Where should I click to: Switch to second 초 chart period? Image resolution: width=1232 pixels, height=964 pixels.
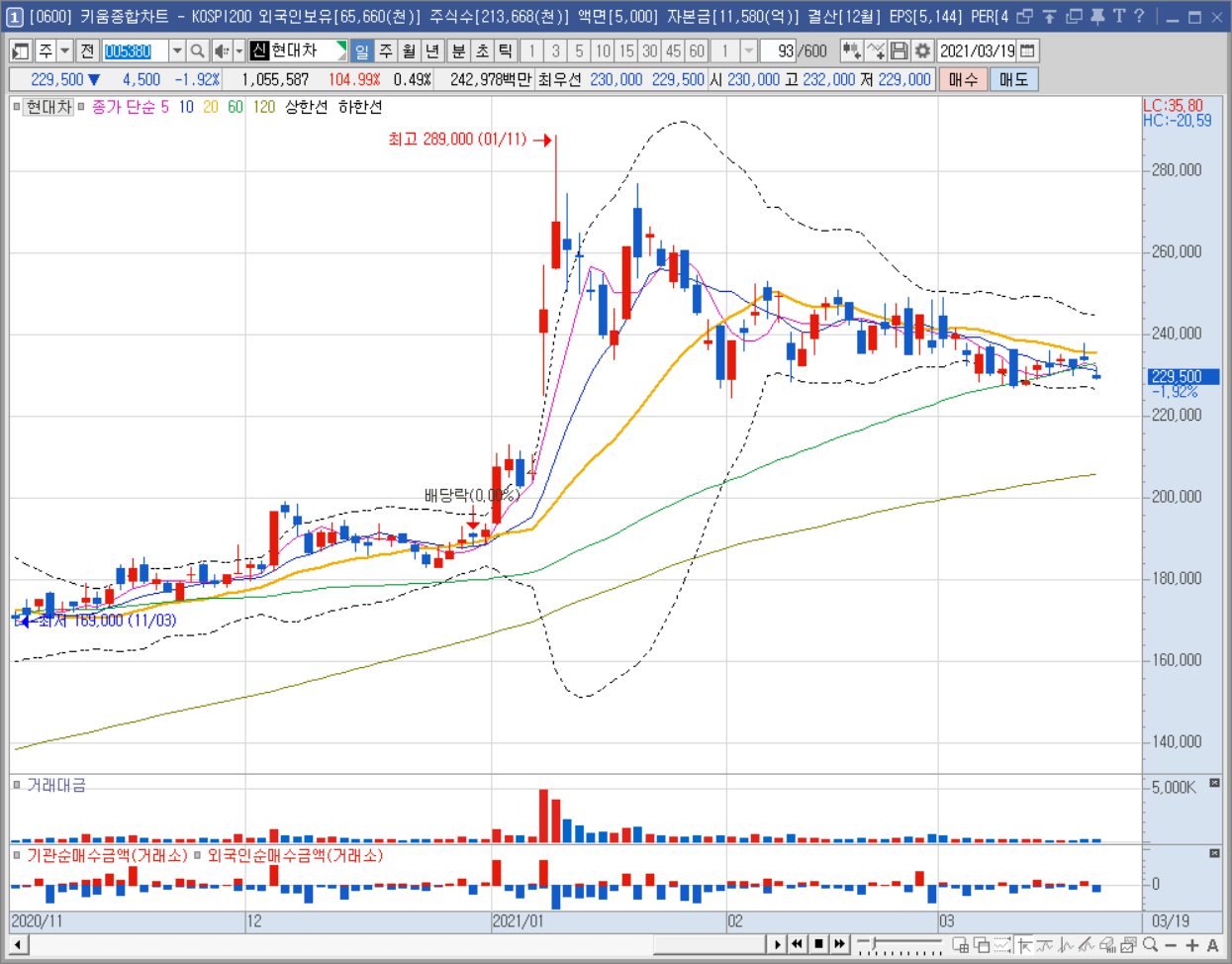[x=482, y=50]
